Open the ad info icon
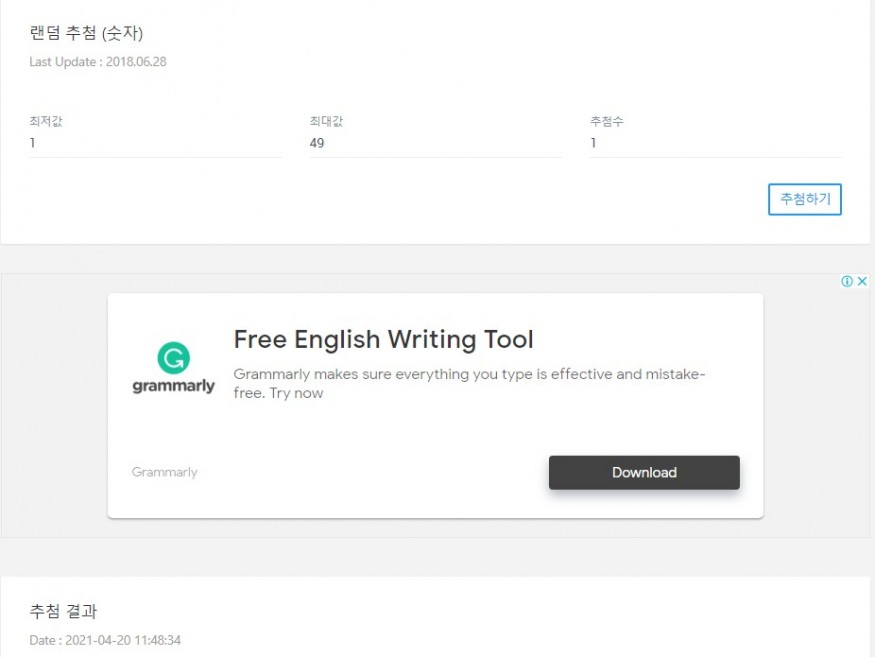 (x=847, y=282)
